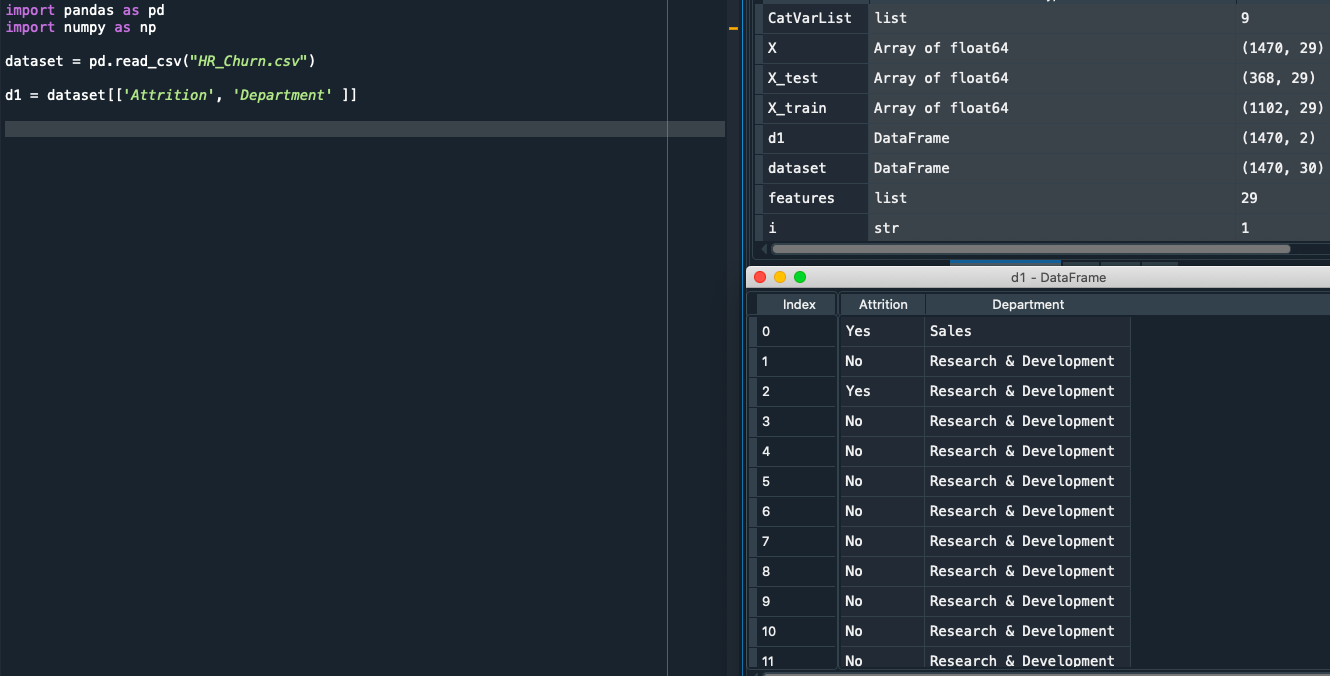Click Research & Development cell in row 1
Image resolution: width=1330 pixels, height=676 pixels.
[1027, 361]
